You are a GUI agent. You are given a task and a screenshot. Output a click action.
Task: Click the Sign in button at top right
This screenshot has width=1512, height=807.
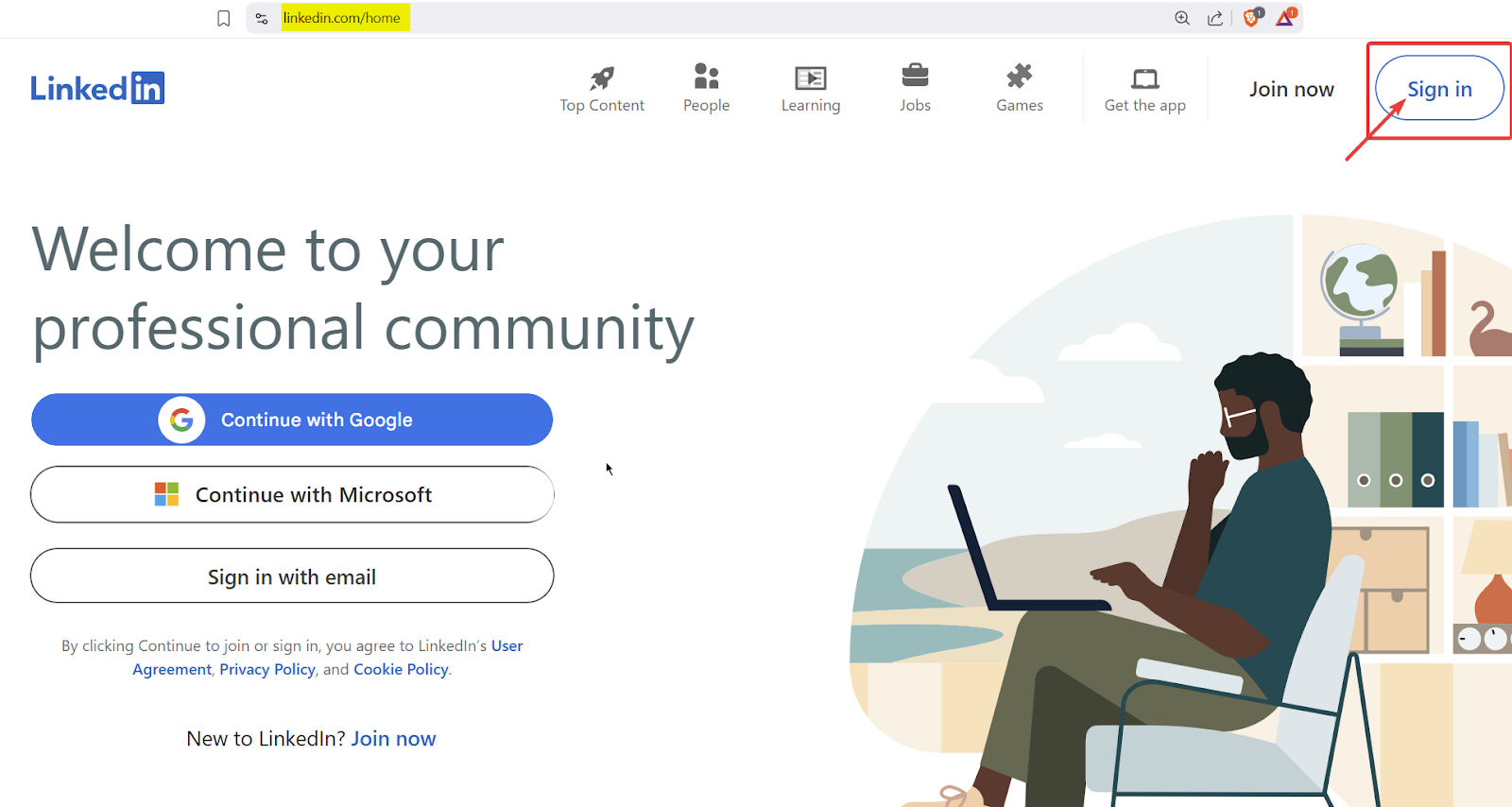(x=1438, y=89)
